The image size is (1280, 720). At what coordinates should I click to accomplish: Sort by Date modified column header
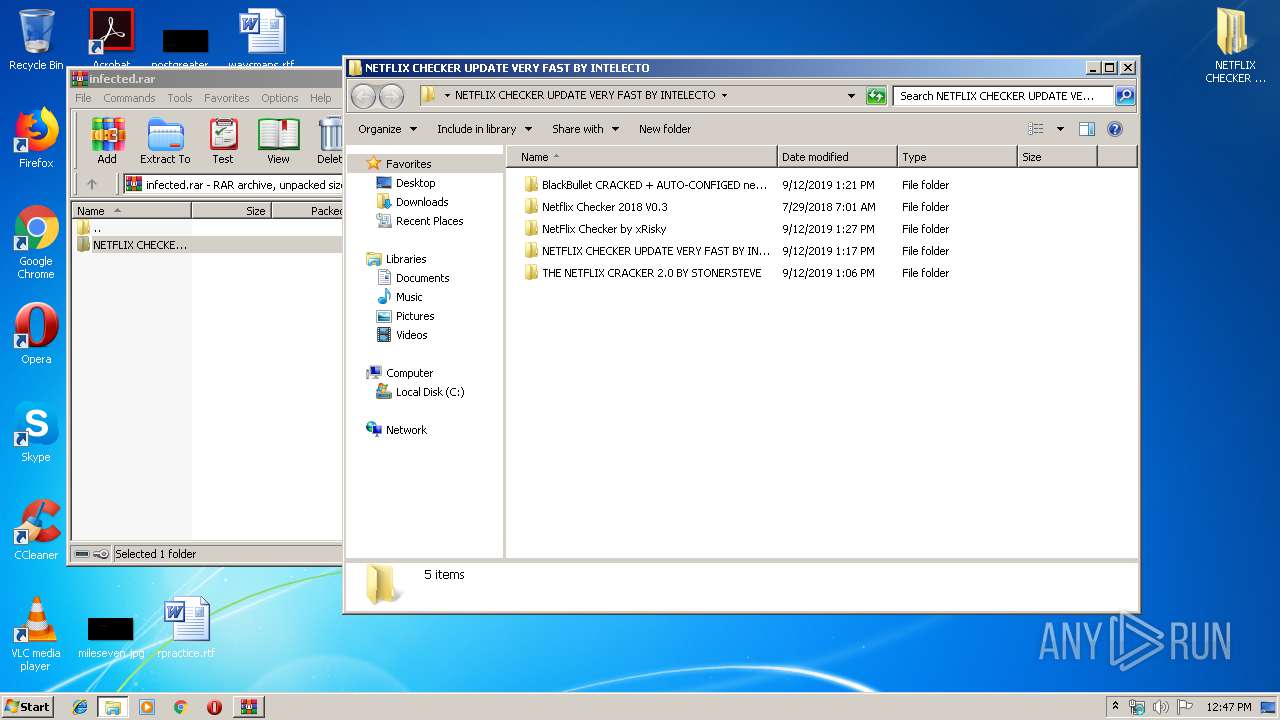point(837,157)
